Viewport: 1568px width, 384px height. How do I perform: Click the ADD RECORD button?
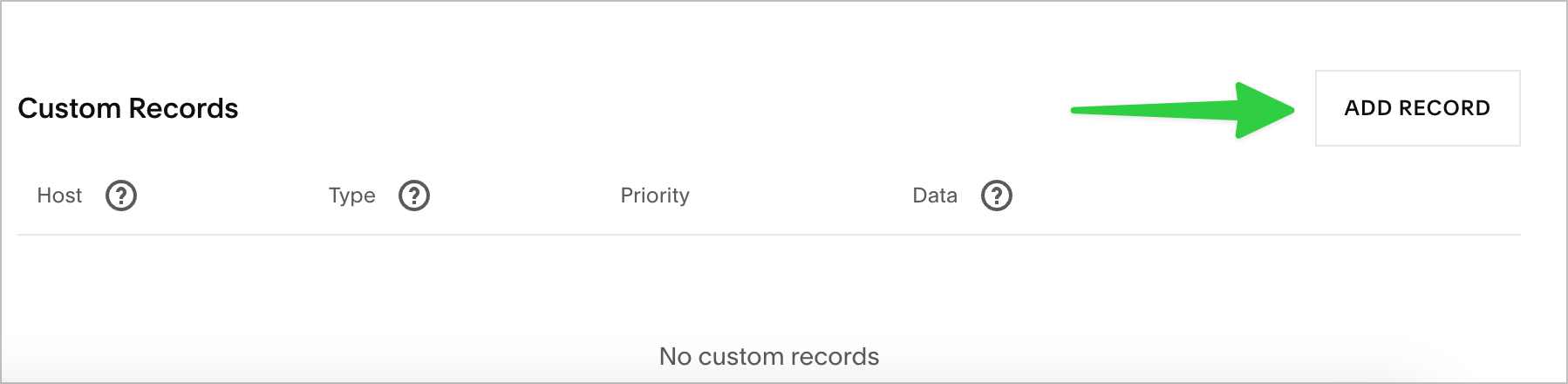click(x=1417, y=108)
